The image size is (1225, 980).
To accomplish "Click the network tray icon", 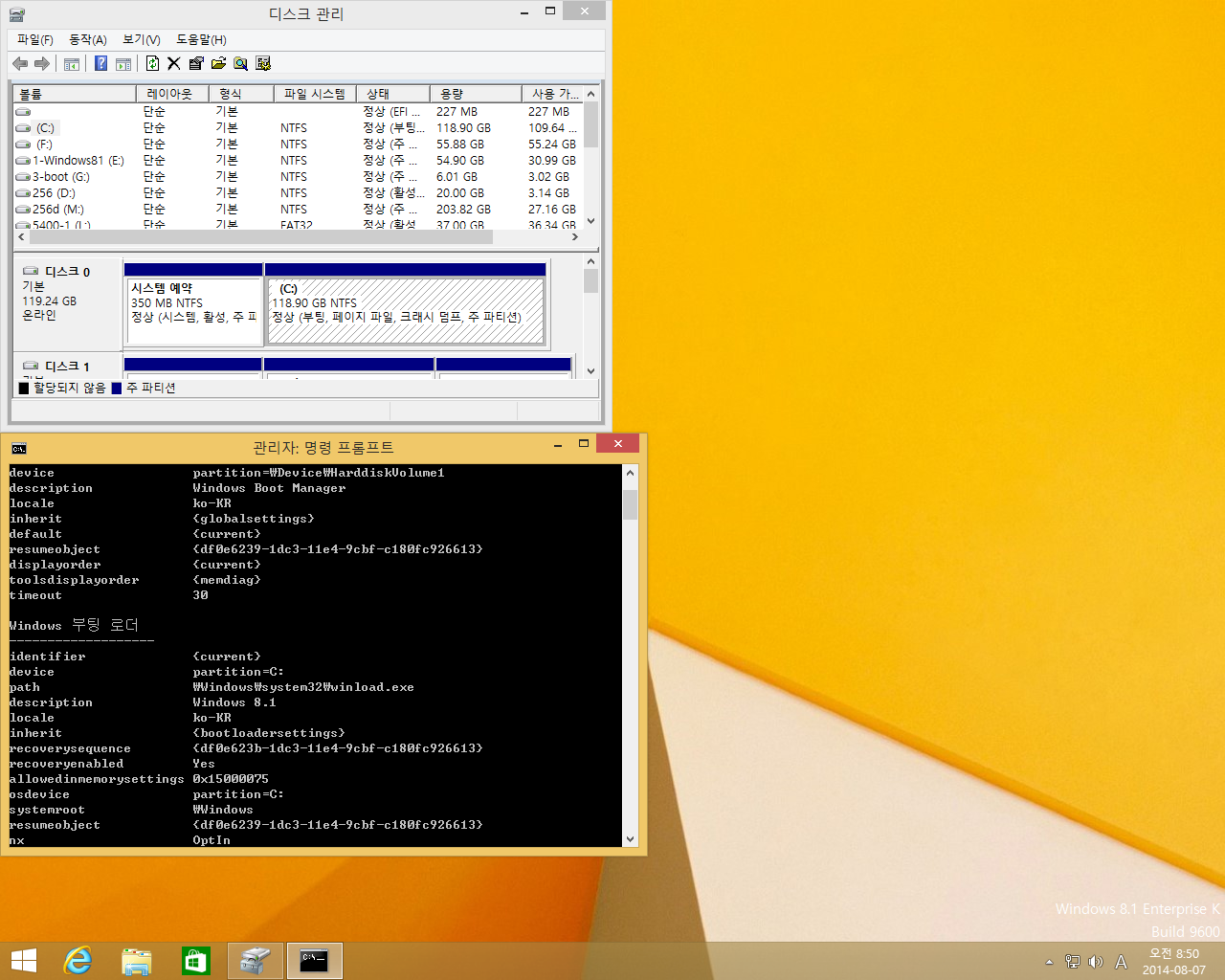I will point(1073,962).
